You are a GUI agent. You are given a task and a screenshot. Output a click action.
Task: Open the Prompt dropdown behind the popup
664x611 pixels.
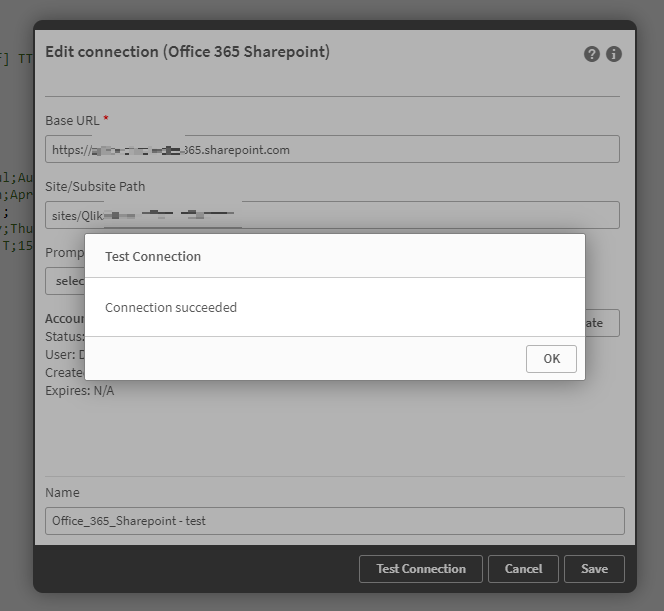click(x=65, y=281)
